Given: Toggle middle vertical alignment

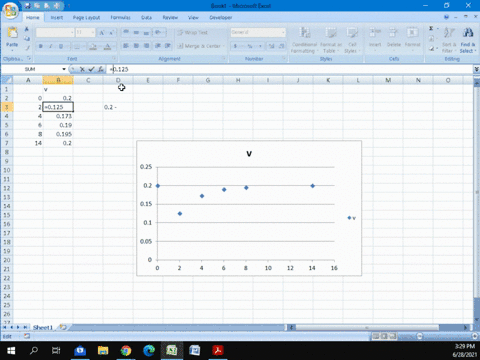Looking at the screenshot, I should pos(136,32).
